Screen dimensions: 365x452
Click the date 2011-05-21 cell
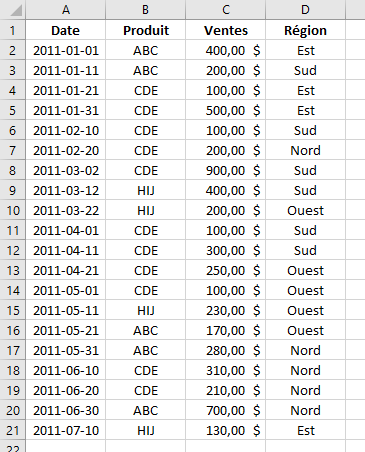66,330
